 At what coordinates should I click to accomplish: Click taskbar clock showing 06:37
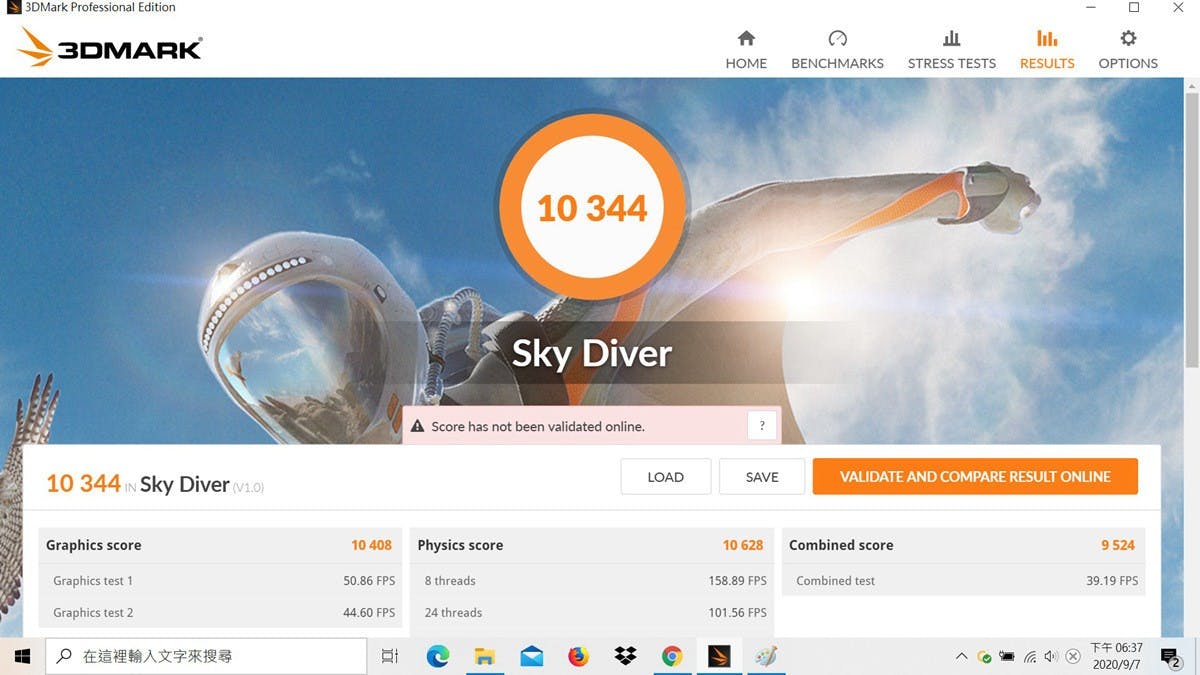point(1116,656)
